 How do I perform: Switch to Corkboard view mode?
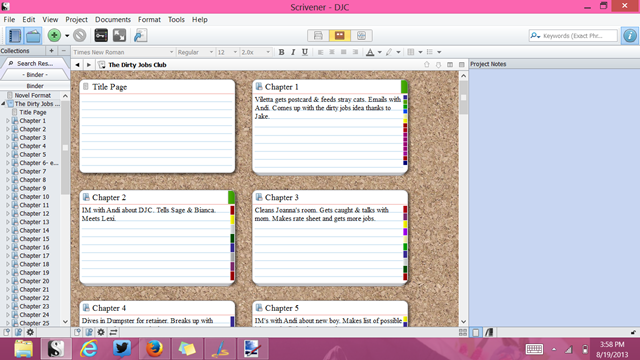pyautogui.click(x=340, y=36)
